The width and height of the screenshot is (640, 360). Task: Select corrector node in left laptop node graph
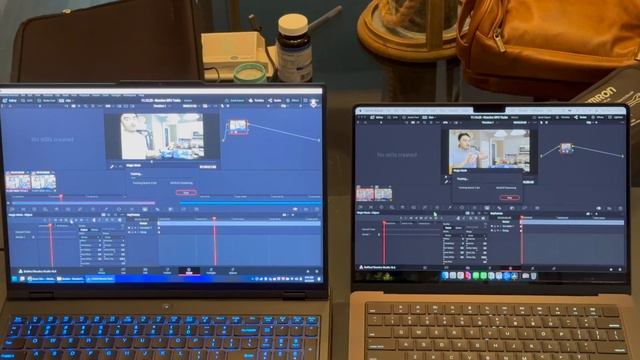pyautogui.click(x=238, y=127)
